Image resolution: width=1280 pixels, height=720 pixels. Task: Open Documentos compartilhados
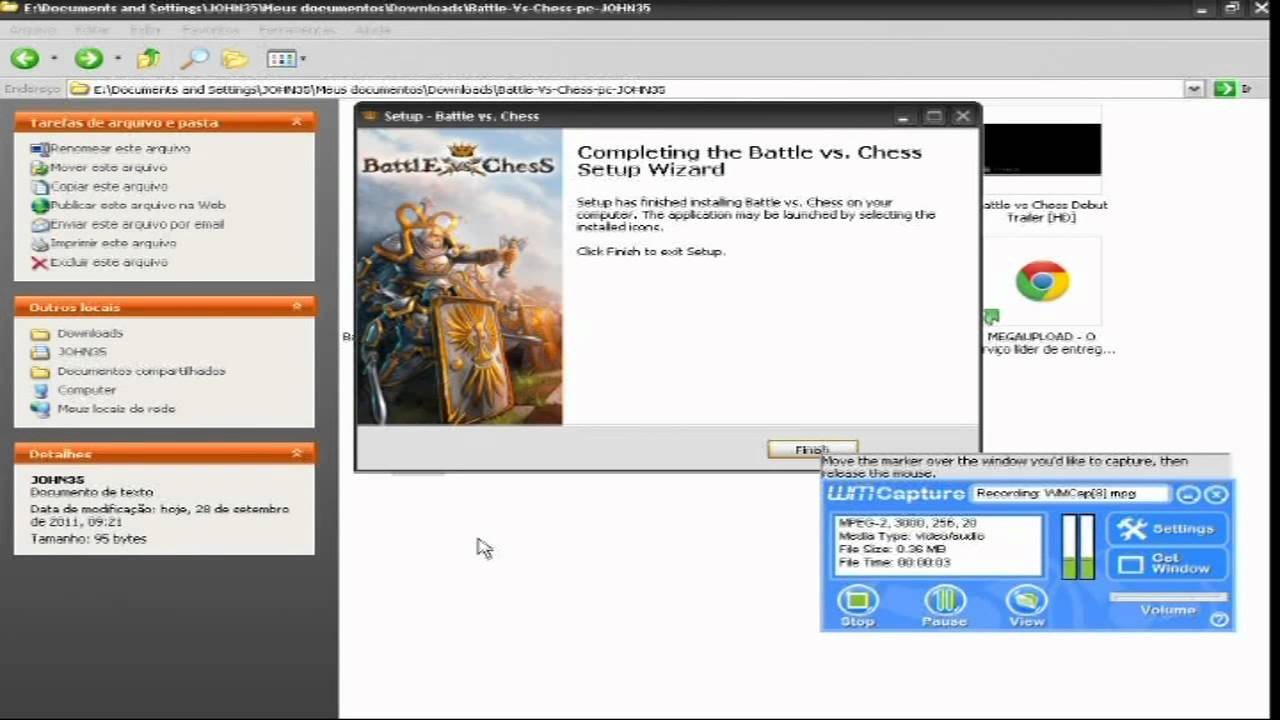[141, 371]
